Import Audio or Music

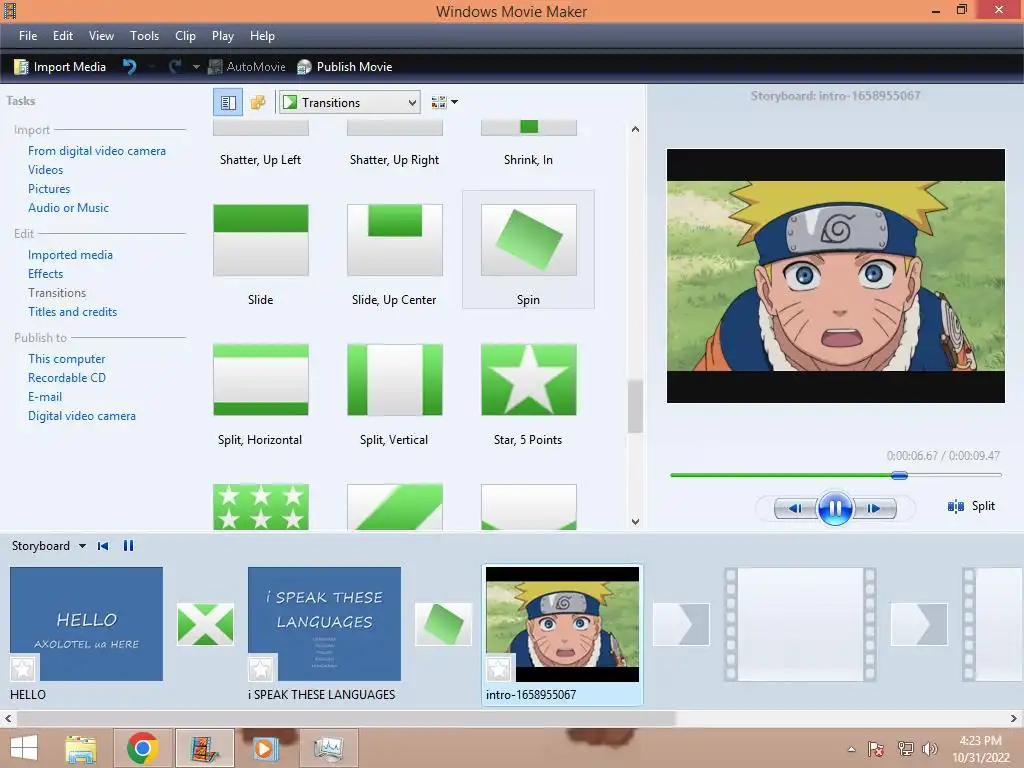tap(69, 208)
